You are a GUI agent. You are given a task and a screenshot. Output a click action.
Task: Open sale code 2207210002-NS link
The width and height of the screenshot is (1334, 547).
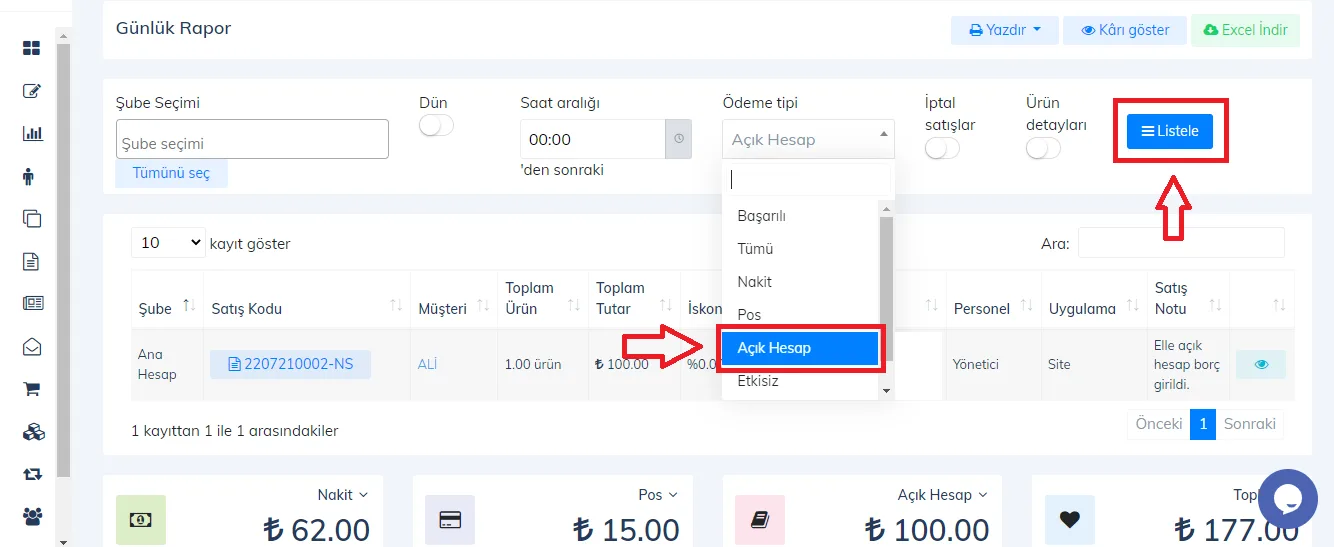290,364
